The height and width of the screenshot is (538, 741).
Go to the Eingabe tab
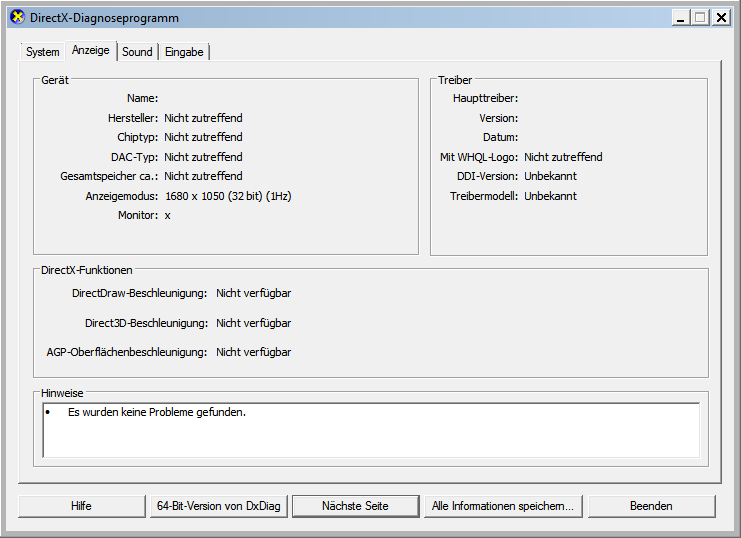coord(184,52)
